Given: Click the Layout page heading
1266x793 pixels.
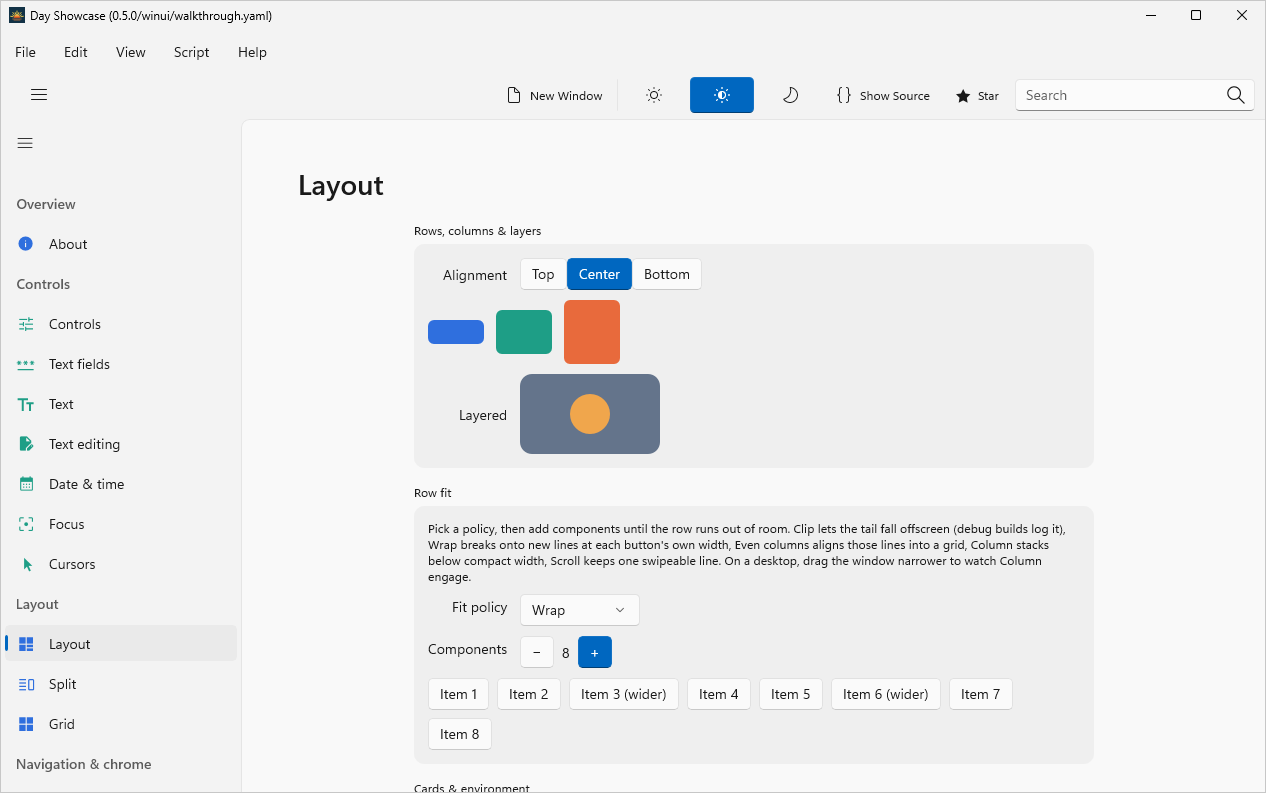Looking at the screenshot, I should point(341,186).
